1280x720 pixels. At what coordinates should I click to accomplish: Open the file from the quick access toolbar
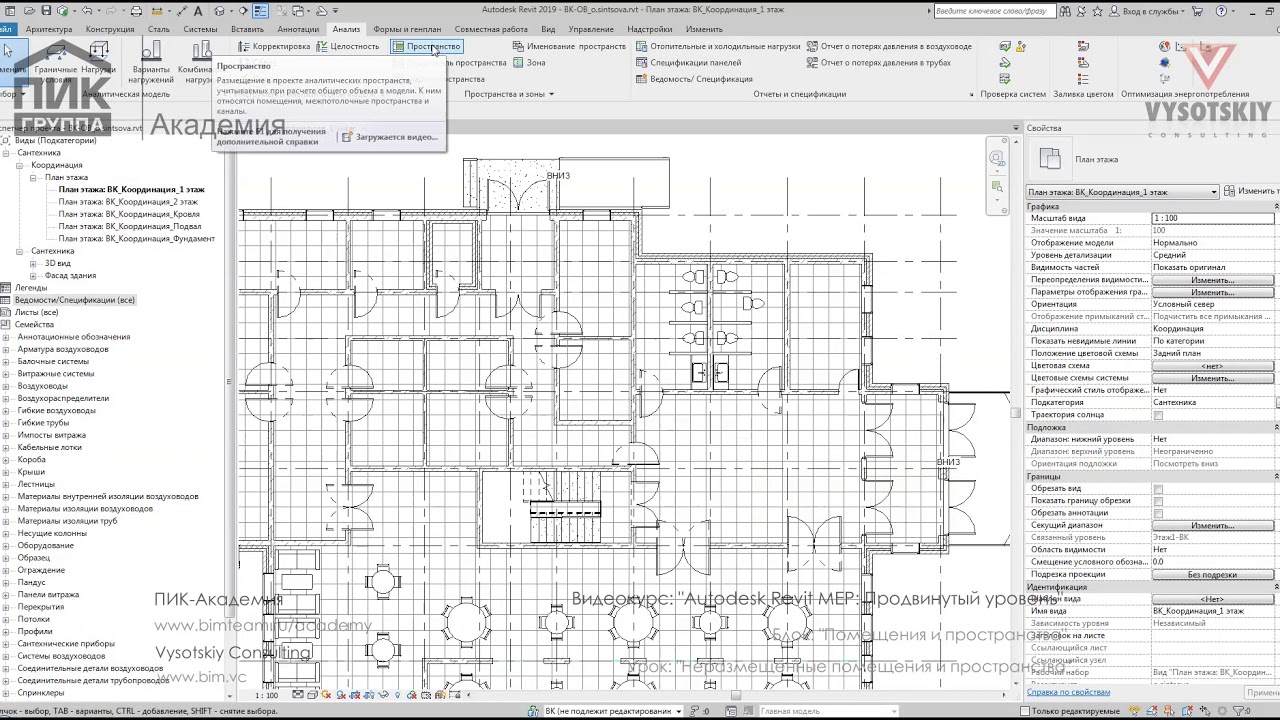[30, 11]
